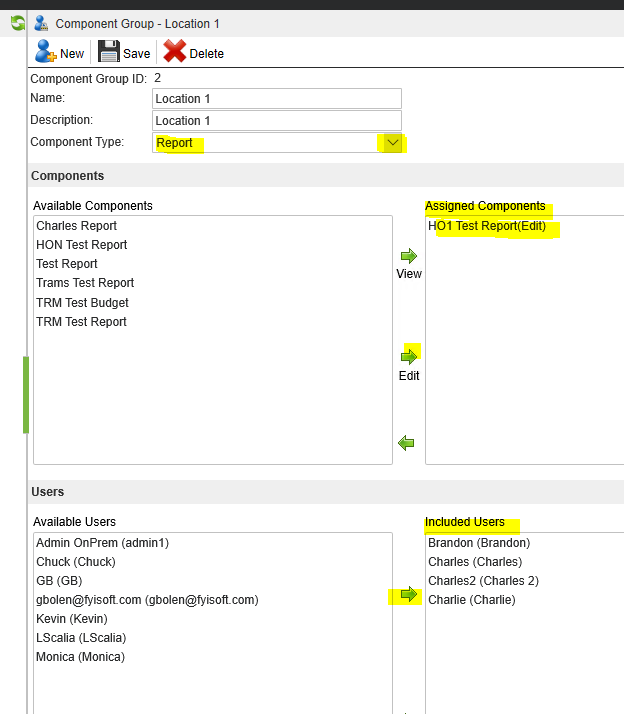Click the arrow to include selected user
The height and width of the screenshot is (714, 624).
tap(409, 594)
